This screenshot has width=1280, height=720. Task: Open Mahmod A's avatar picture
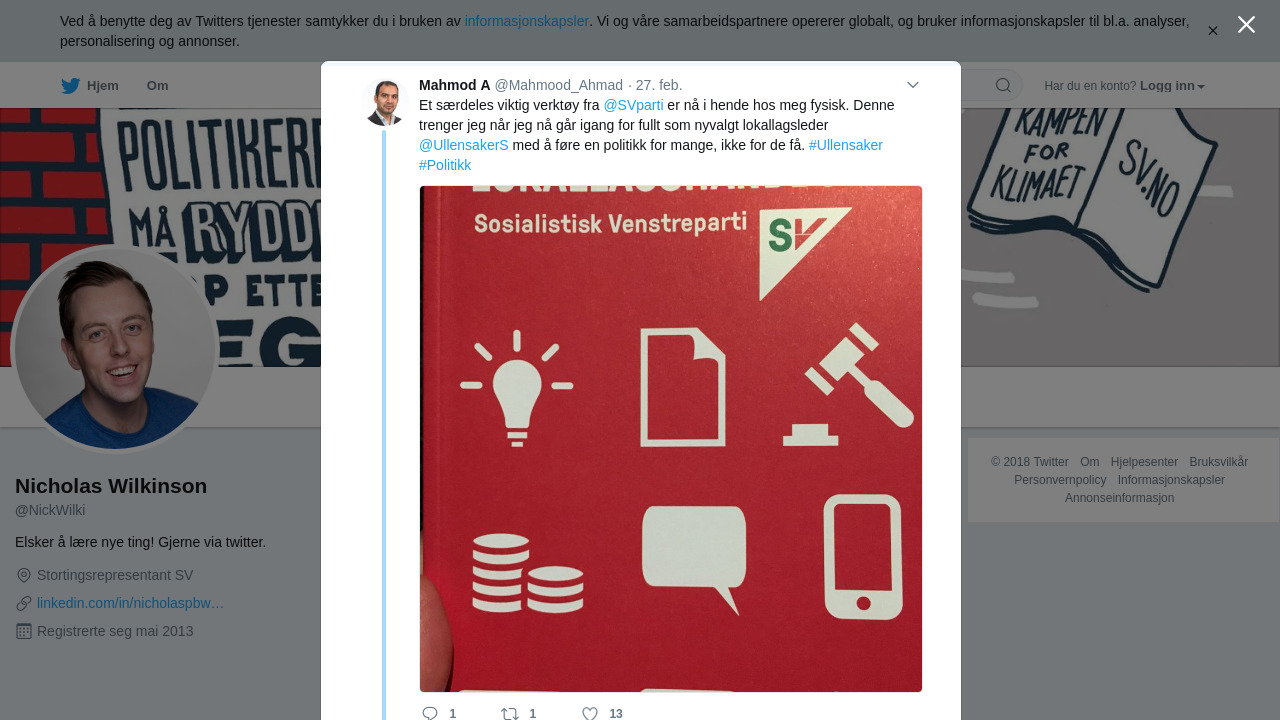click(384, 102)
